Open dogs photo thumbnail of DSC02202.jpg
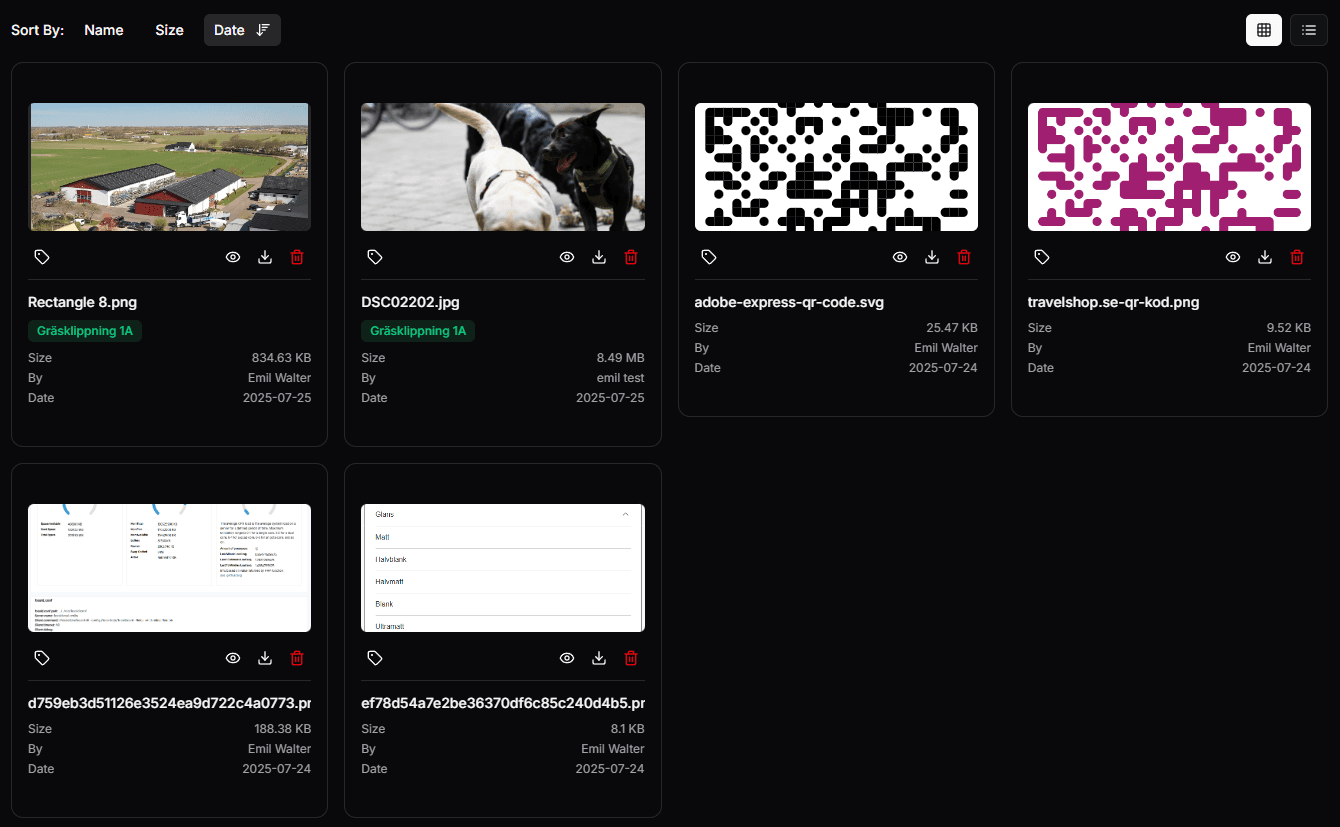The height and width of the screenshot is (827, 1340). point(503,167)
